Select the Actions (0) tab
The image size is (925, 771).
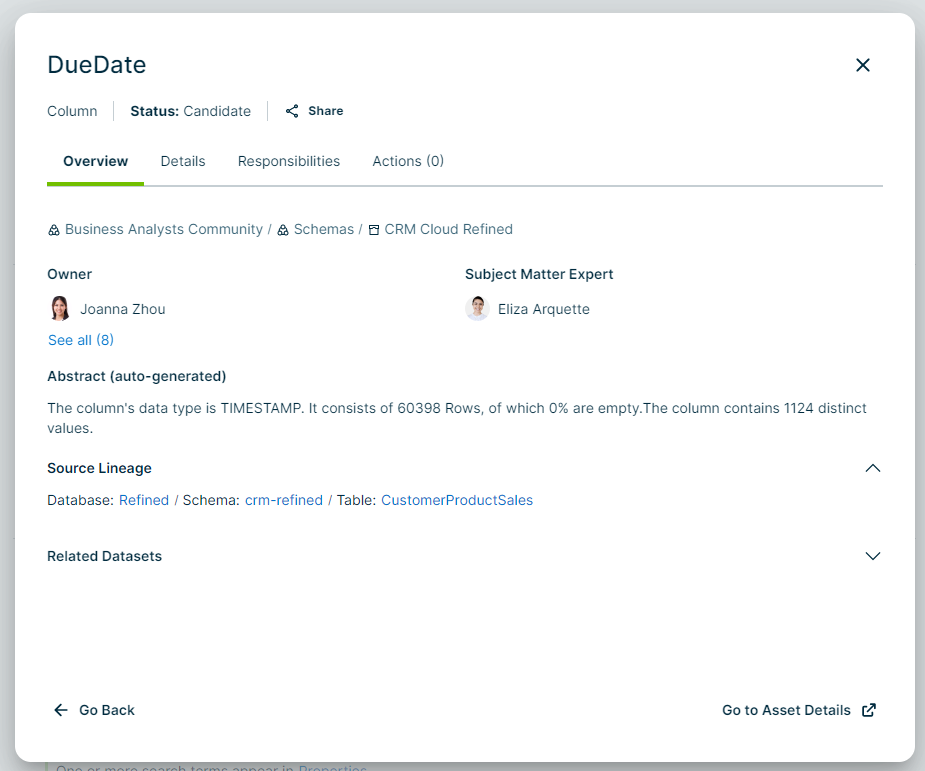click(x=408, y=161)
